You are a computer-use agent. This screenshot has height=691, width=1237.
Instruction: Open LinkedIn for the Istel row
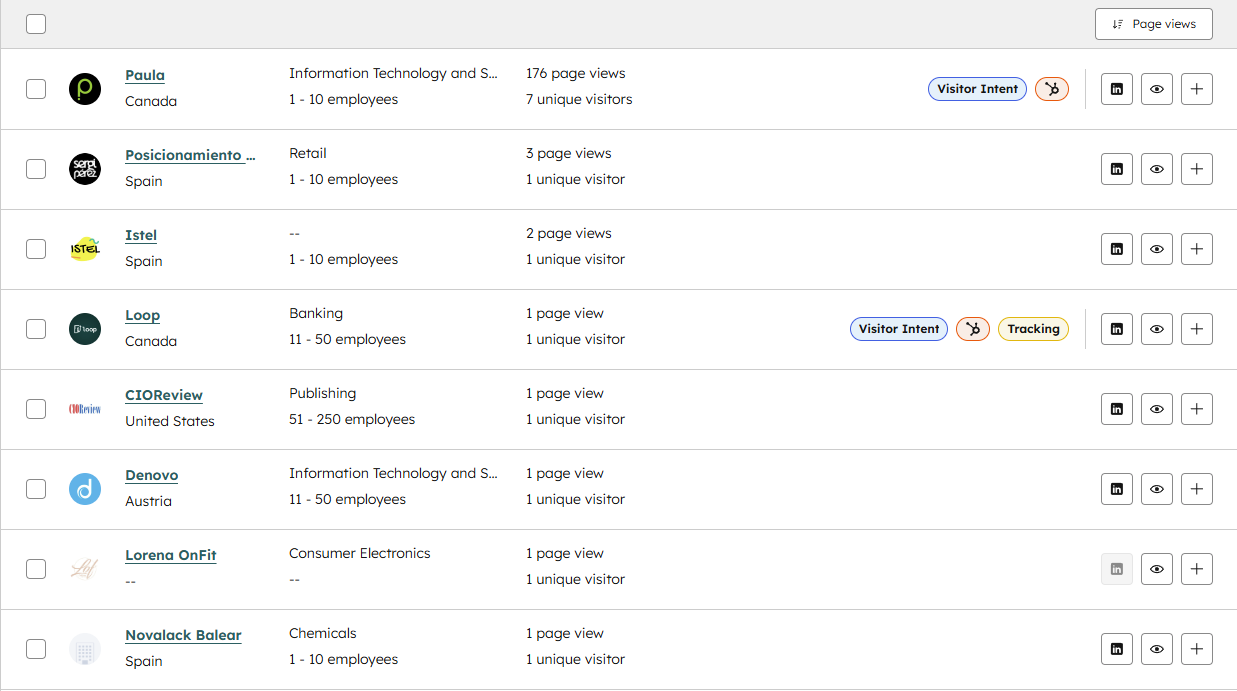tap(1117, 249)
